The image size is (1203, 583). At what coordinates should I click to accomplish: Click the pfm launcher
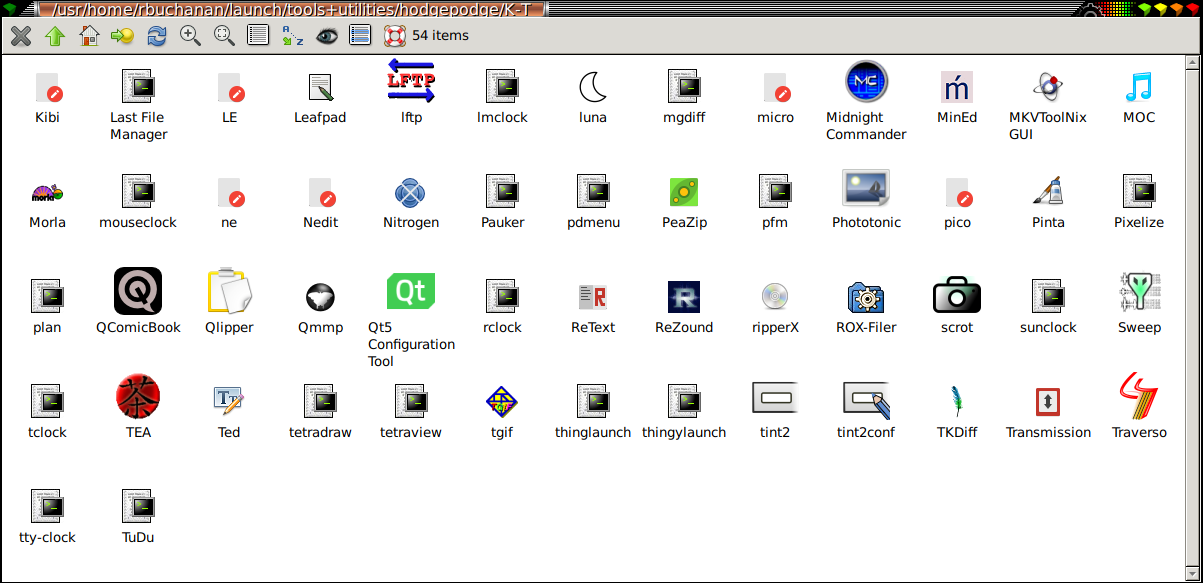click(x=775, y=192)
